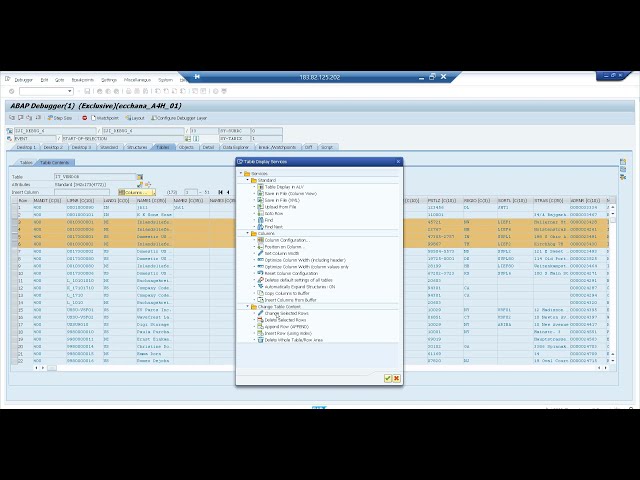
Task: Click the Insert Column input field
Action: click(82, 192)
